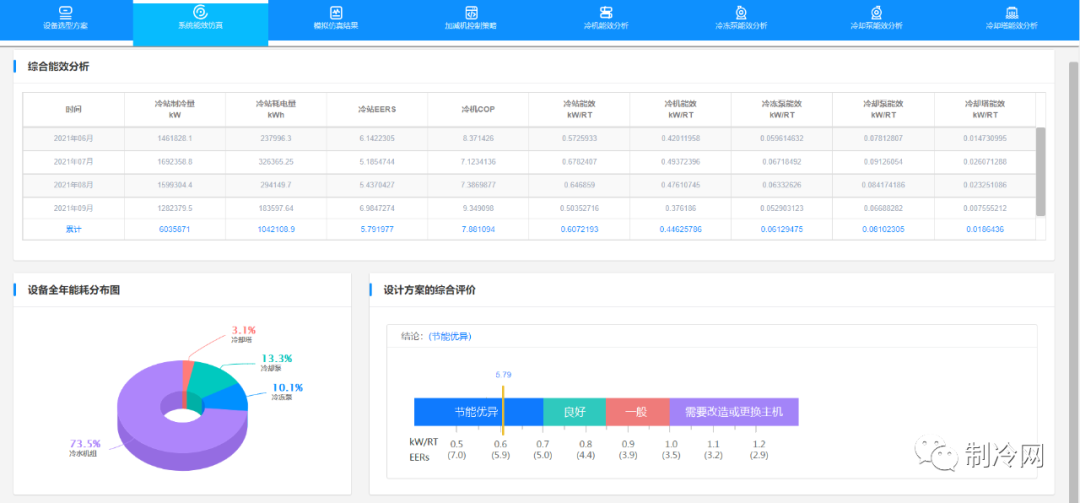Screen dimensions: 1080x503
Task: Click cell value 9.349098
Action: (x=478, y=208)
